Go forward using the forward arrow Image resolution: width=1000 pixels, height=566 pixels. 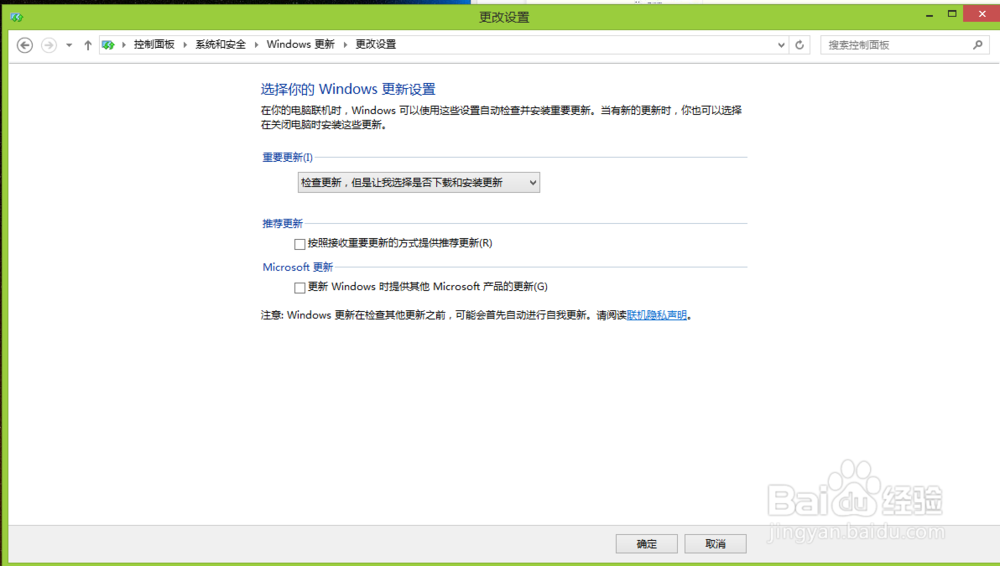48,45
